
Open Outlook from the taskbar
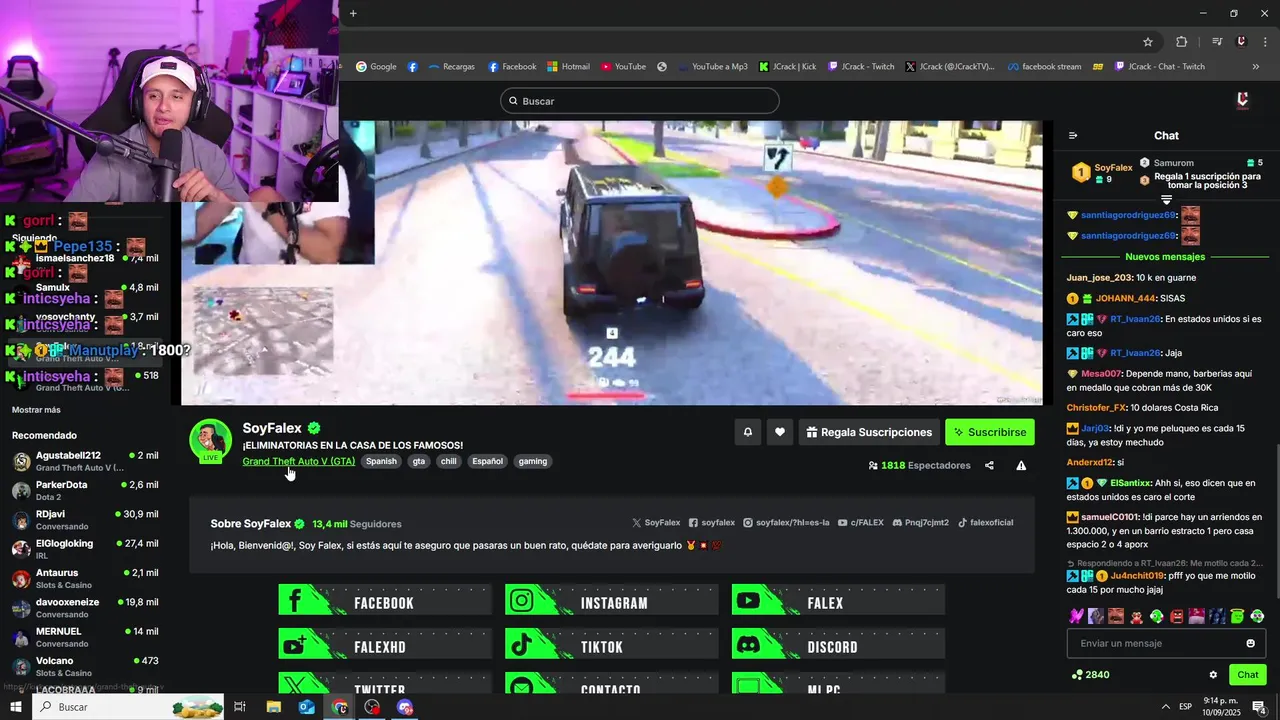(306, 707)
